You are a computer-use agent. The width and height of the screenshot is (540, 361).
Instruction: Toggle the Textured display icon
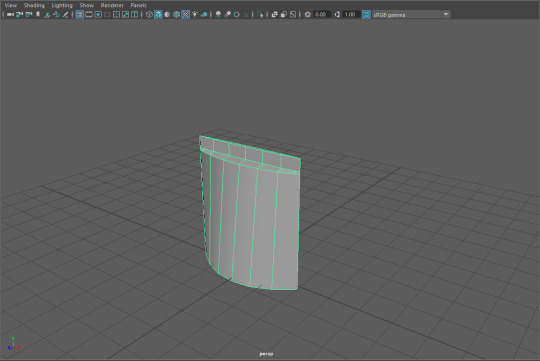pyautogui.click(x=186, y=14)
